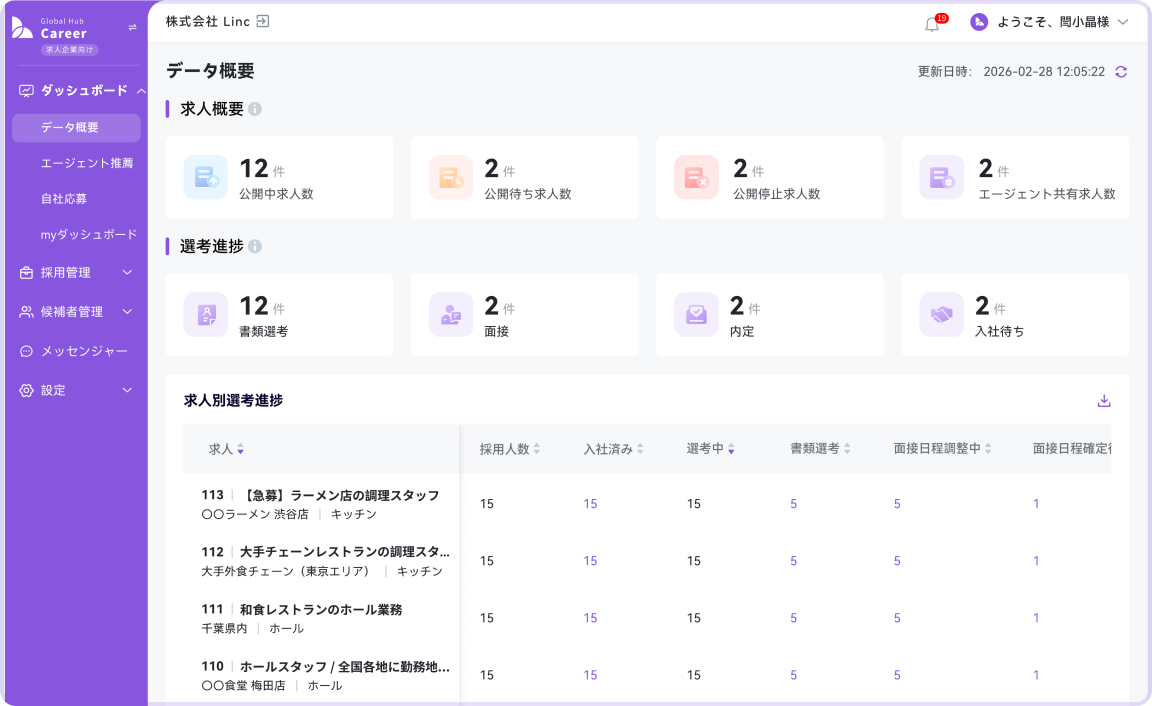The width and height of the screenshot is (1152, 706).
Task: Sort by 入社済み column arrows
Action: click(x=641, y=449)
